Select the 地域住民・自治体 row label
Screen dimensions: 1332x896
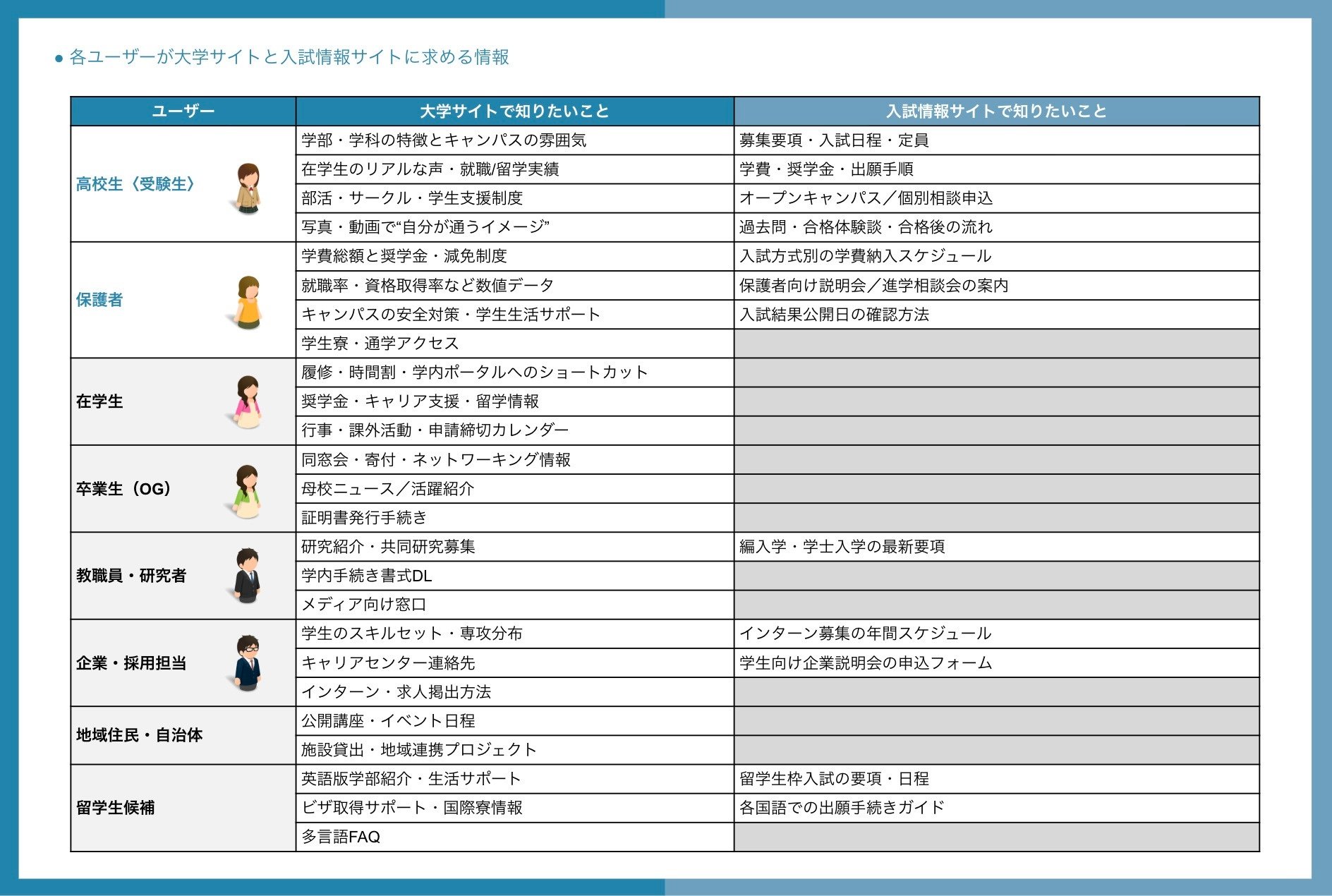[x=139, y=735]
